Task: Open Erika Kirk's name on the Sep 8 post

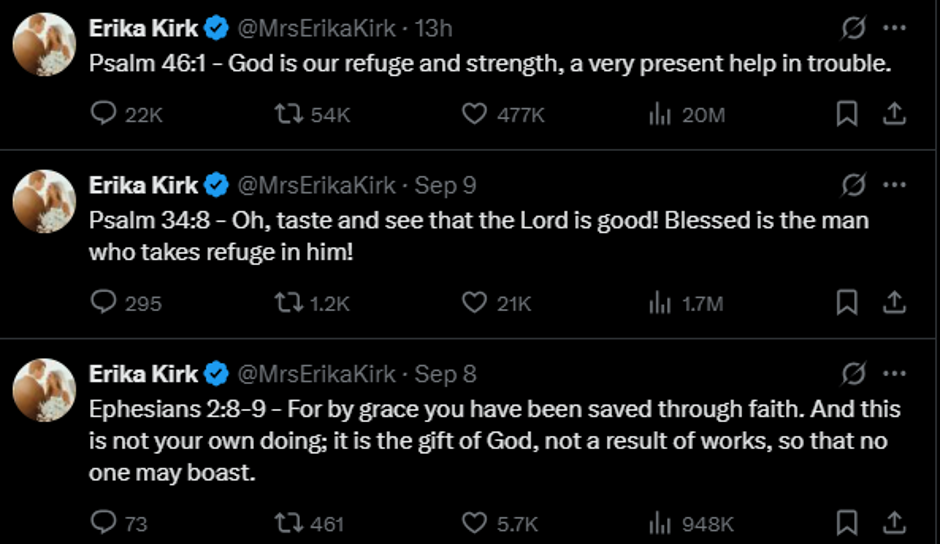Action: pyautogui.click(x=144, y=374)
